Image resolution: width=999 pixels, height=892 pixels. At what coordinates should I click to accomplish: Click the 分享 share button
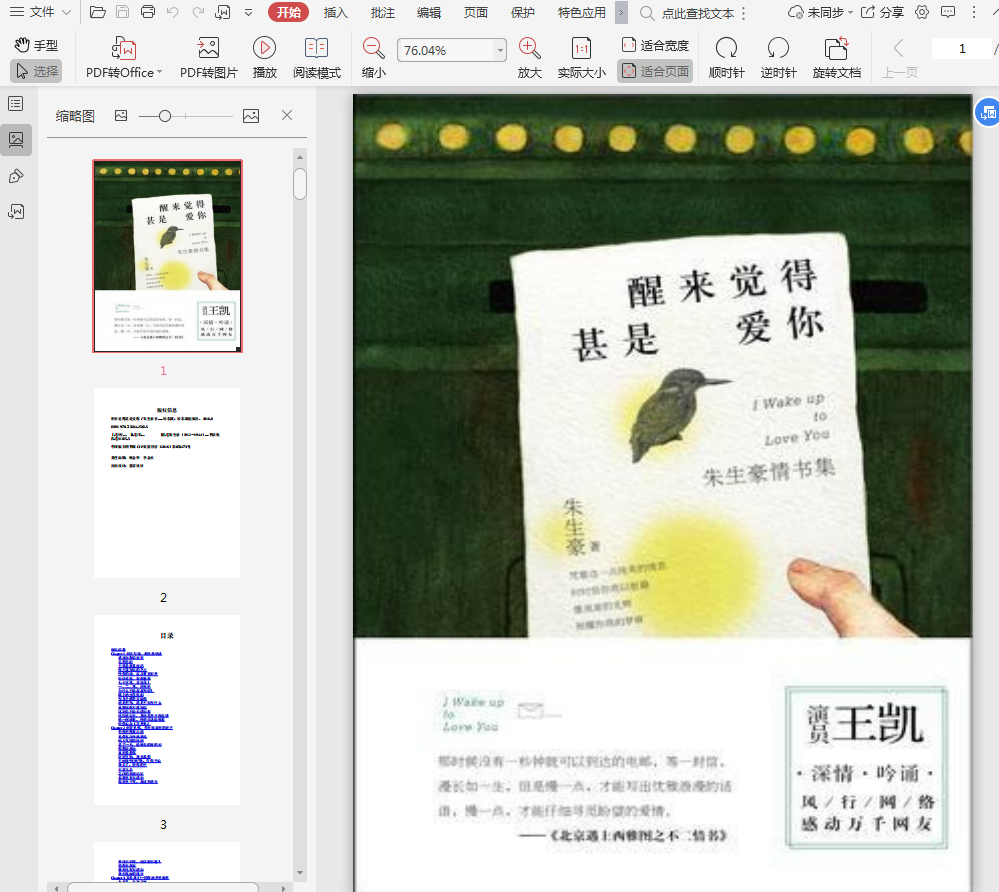[x=882, y=12]
